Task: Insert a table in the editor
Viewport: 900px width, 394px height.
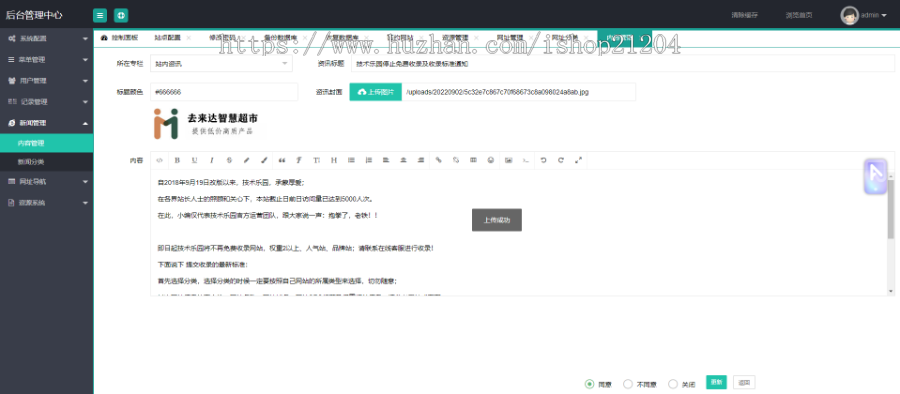Action: point(473,160)
